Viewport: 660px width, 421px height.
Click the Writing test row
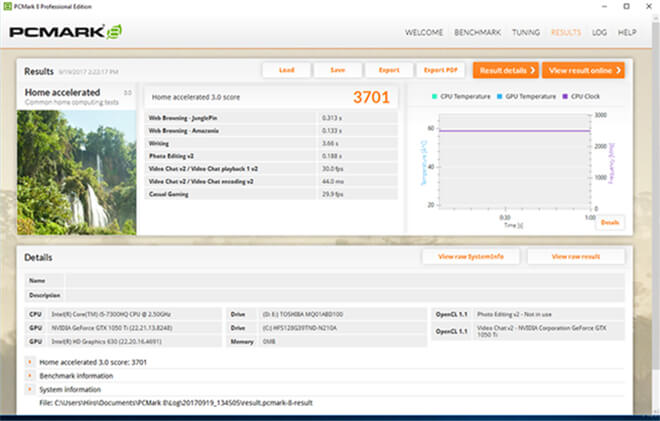pos(271,144)
